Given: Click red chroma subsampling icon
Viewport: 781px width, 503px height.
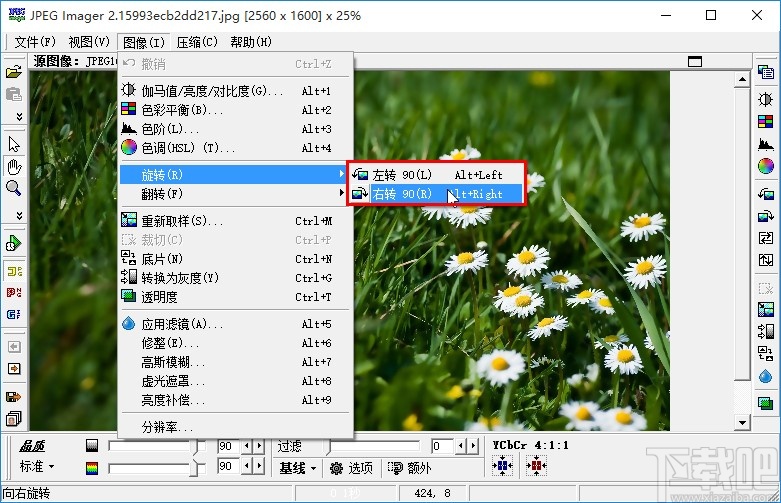Looking at the screenshot, I should (x=536, y=466).
